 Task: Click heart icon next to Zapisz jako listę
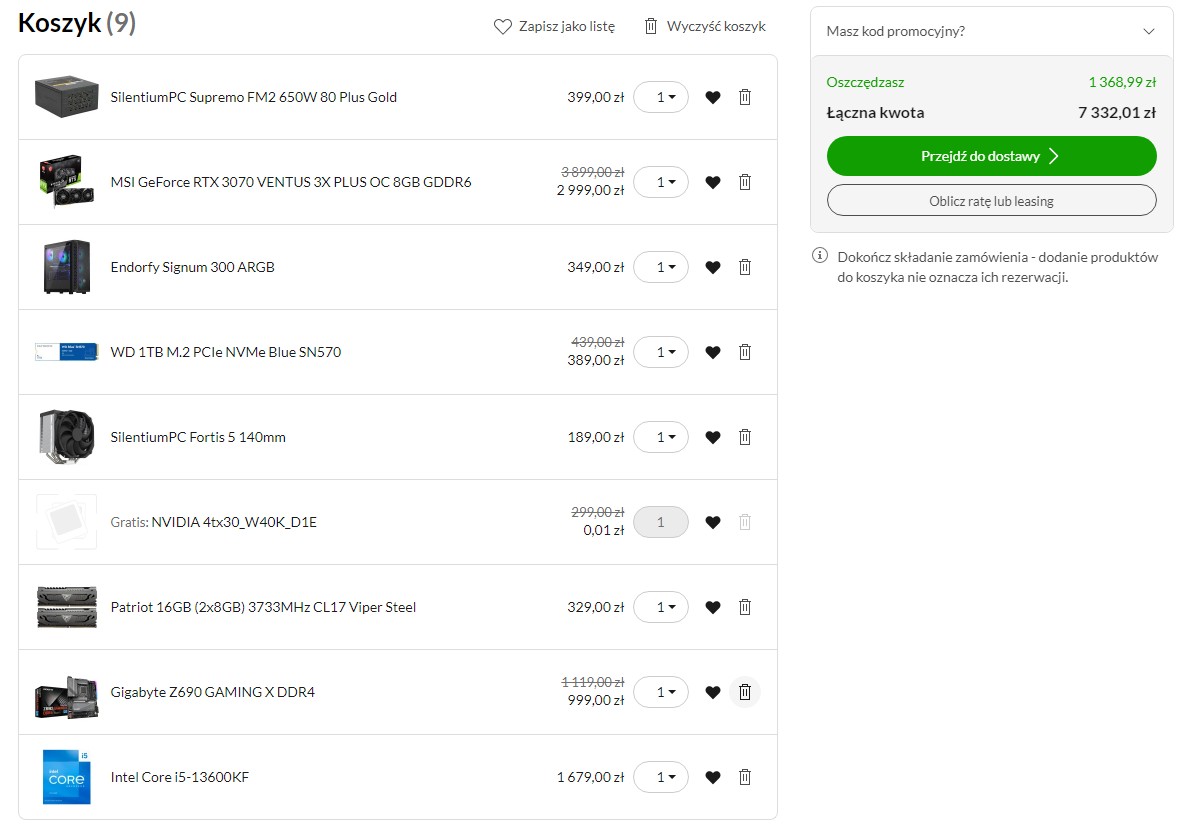[503, 27]
